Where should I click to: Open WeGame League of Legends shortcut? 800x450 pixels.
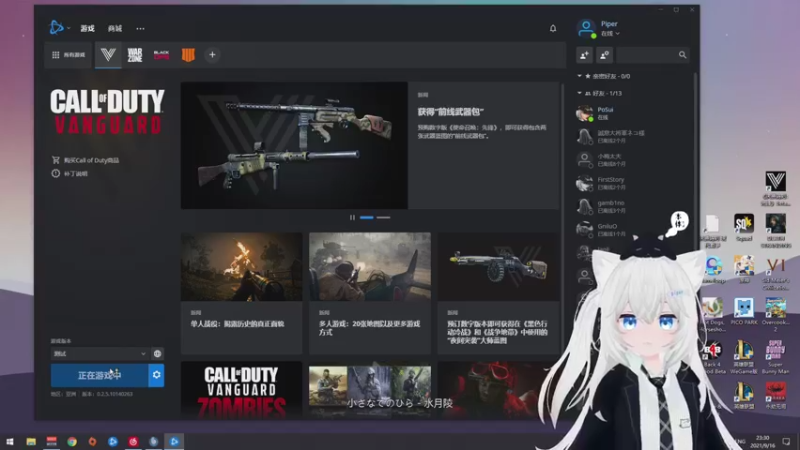tap(744, 357)
